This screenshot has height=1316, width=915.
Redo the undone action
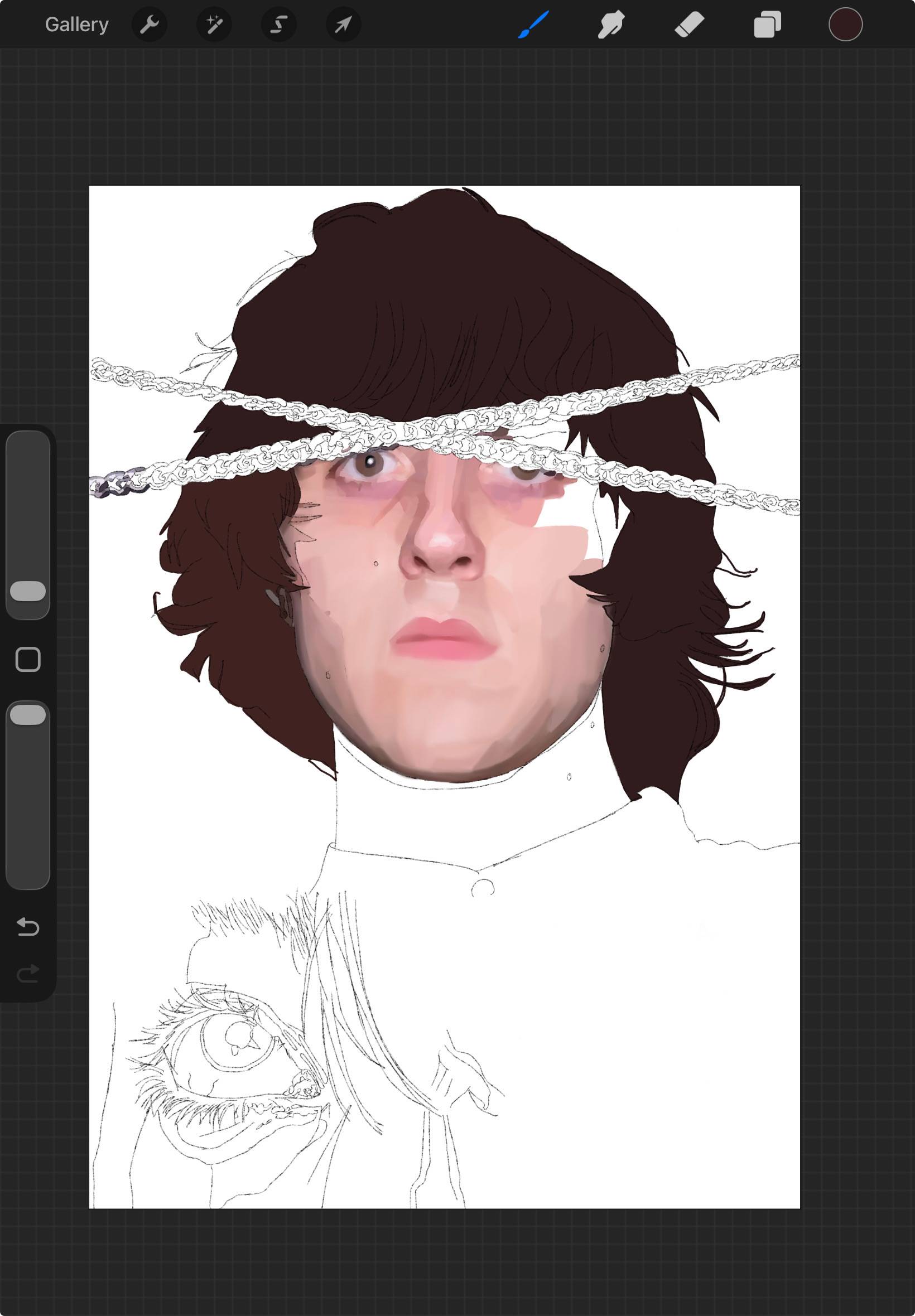(28, 974)
